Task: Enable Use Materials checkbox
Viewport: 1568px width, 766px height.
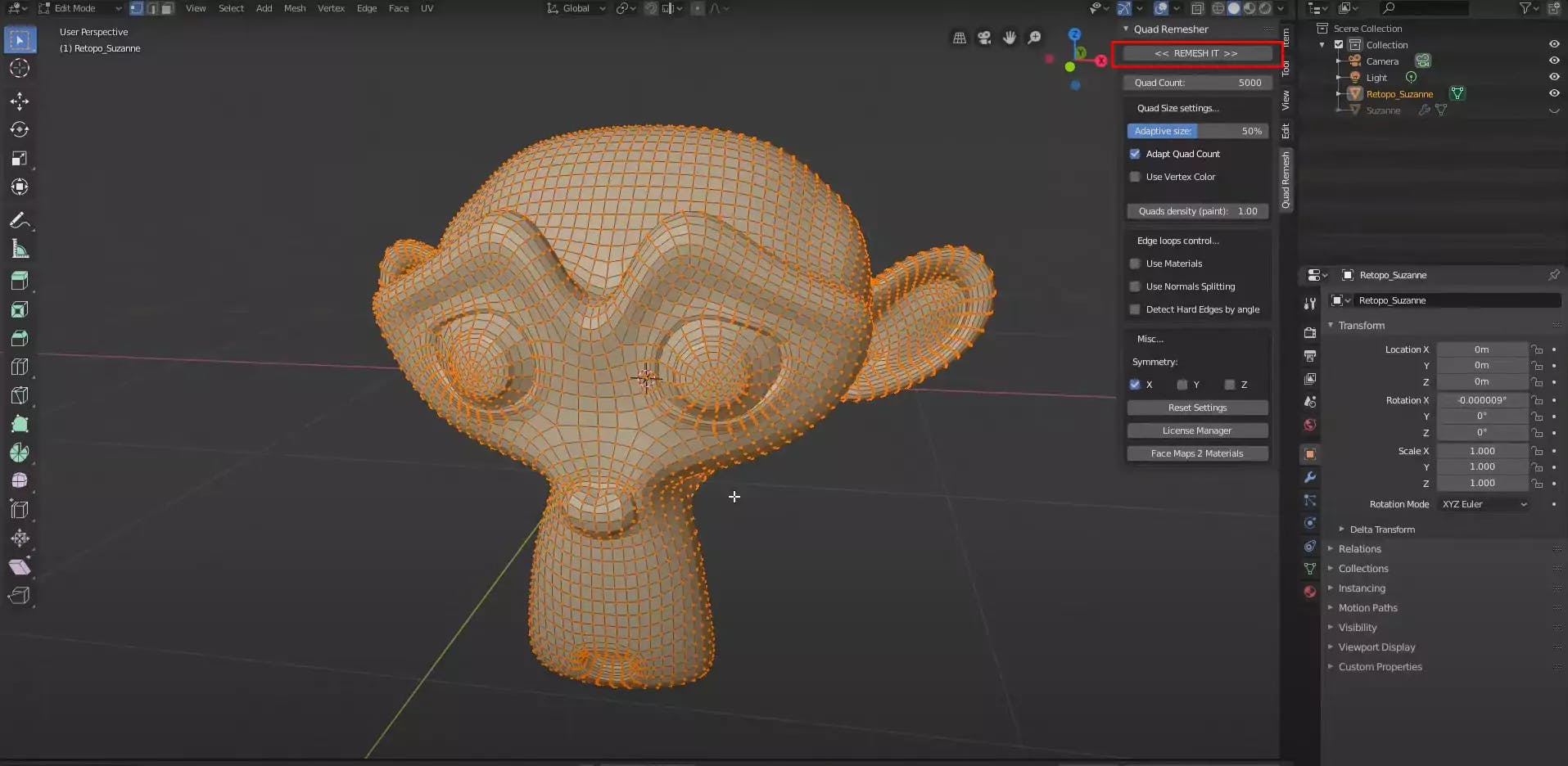Action: 1135,264
